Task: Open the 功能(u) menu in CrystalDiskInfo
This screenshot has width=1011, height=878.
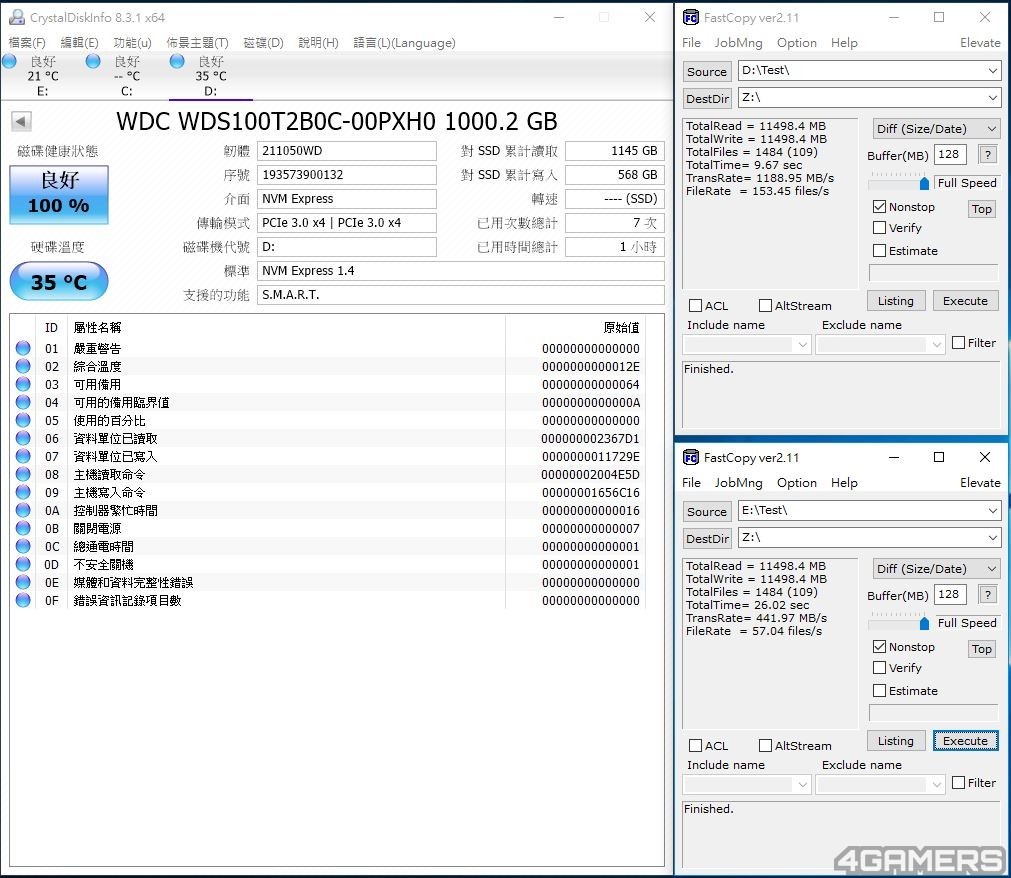Action: [x=132, y=43]
